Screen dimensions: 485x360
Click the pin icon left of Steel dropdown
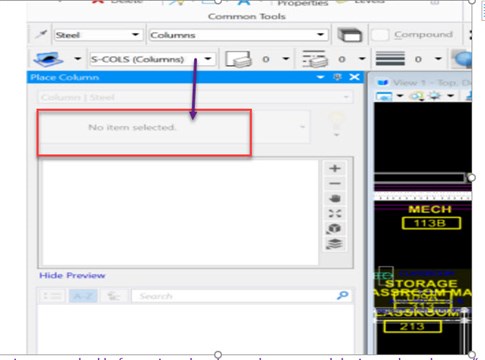pos(42,34)
